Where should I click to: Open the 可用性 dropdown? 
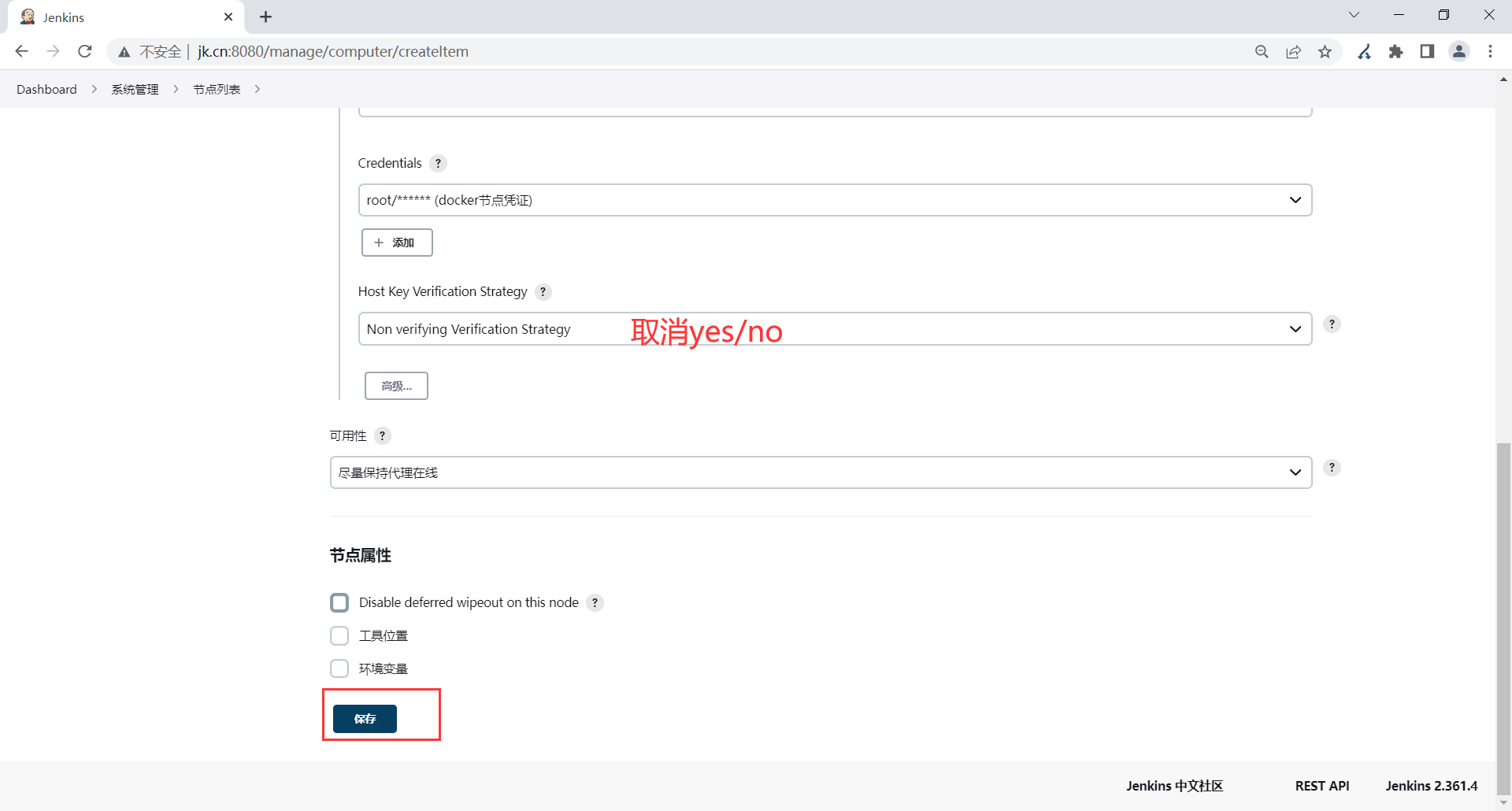(821, 472)
